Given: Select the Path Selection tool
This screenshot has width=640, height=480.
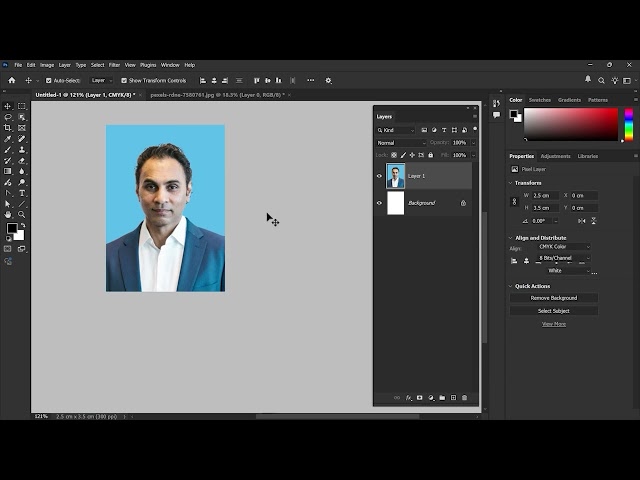Looking at the screenshot, I should (8, 204).
